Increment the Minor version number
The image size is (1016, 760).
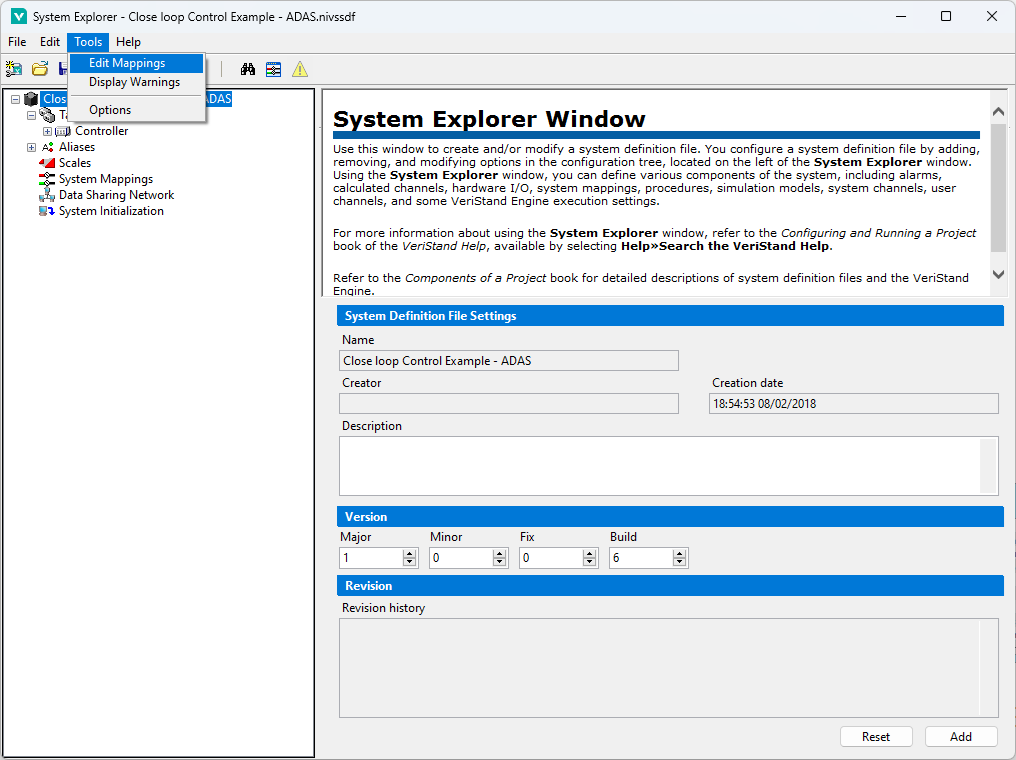pos(500,554)
